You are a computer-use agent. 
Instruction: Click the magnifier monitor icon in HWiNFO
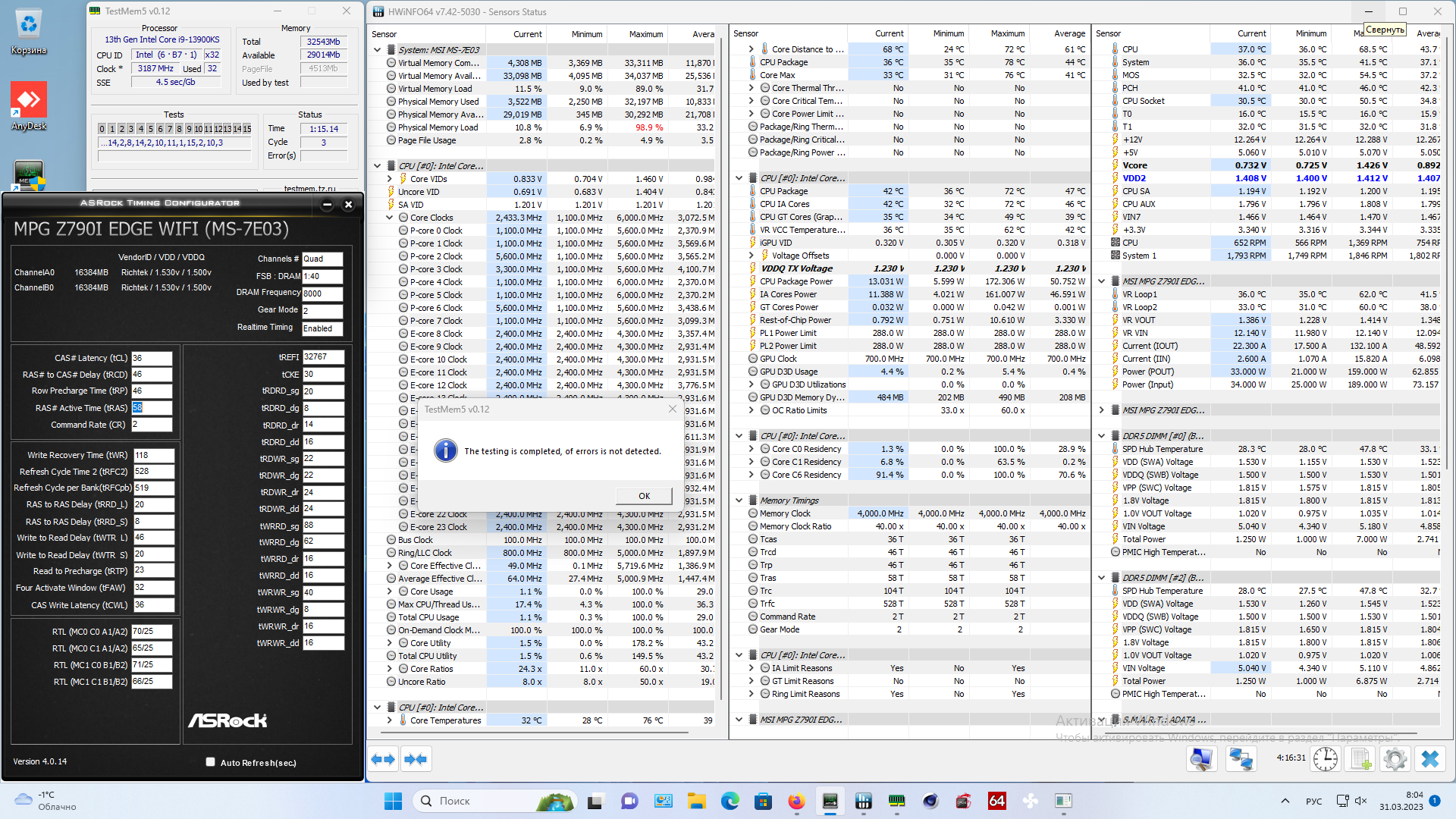[x=1202, y=759]
